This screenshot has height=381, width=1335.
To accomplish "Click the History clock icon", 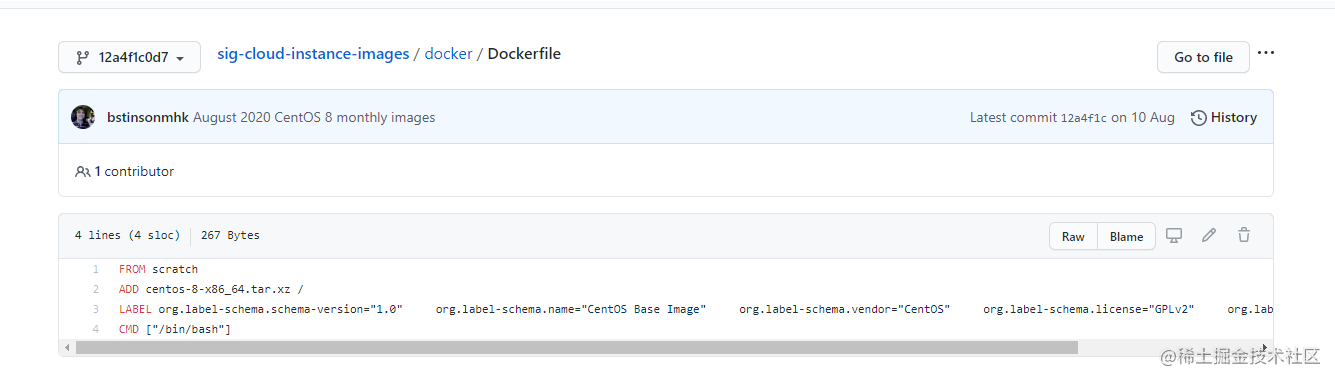I will 1198,118.
